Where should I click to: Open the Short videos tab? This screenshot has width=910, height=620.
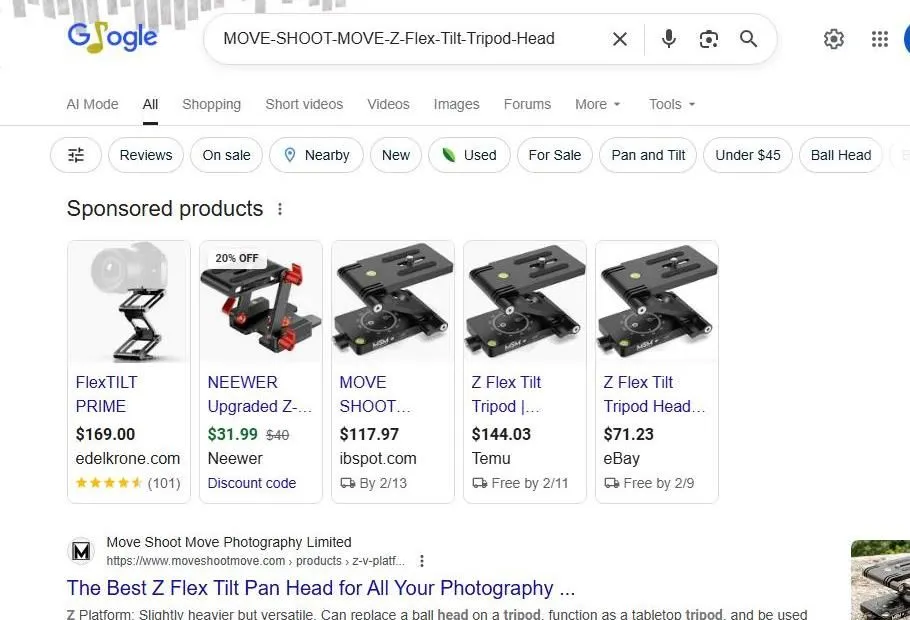pos(304,104)
